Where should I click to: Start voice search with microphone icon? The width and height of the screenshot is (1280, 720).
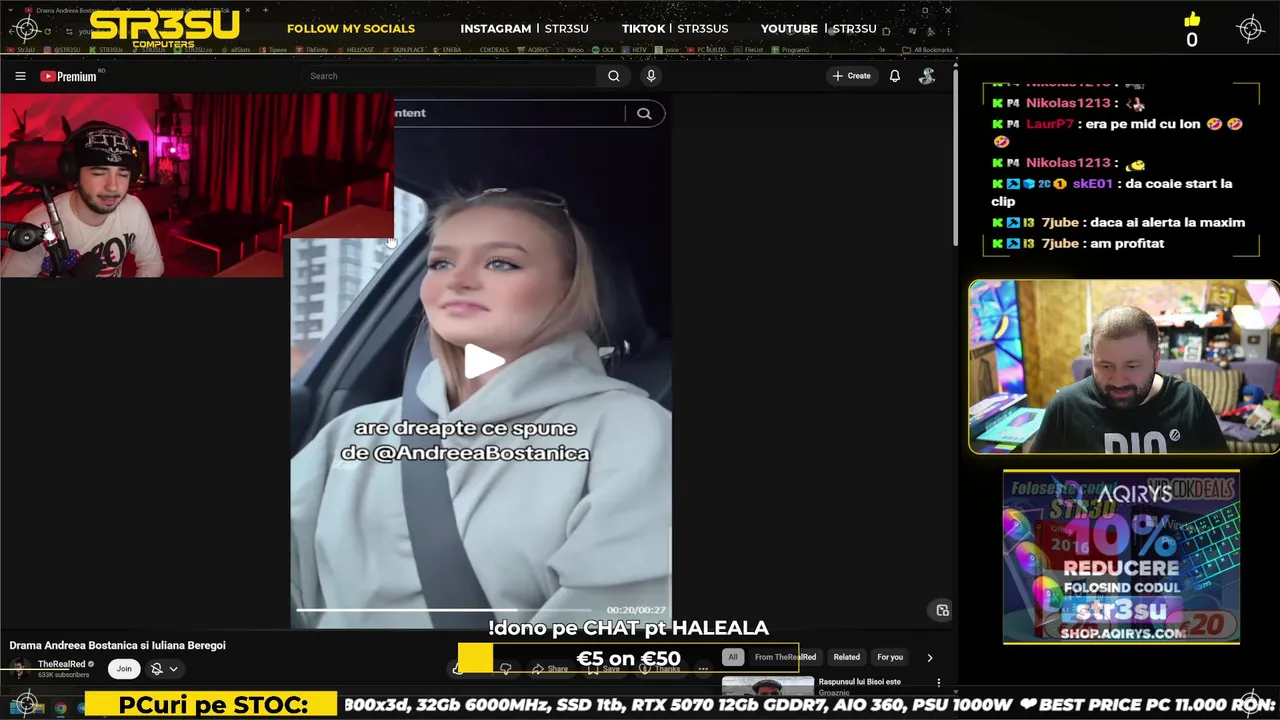(651, 76)
